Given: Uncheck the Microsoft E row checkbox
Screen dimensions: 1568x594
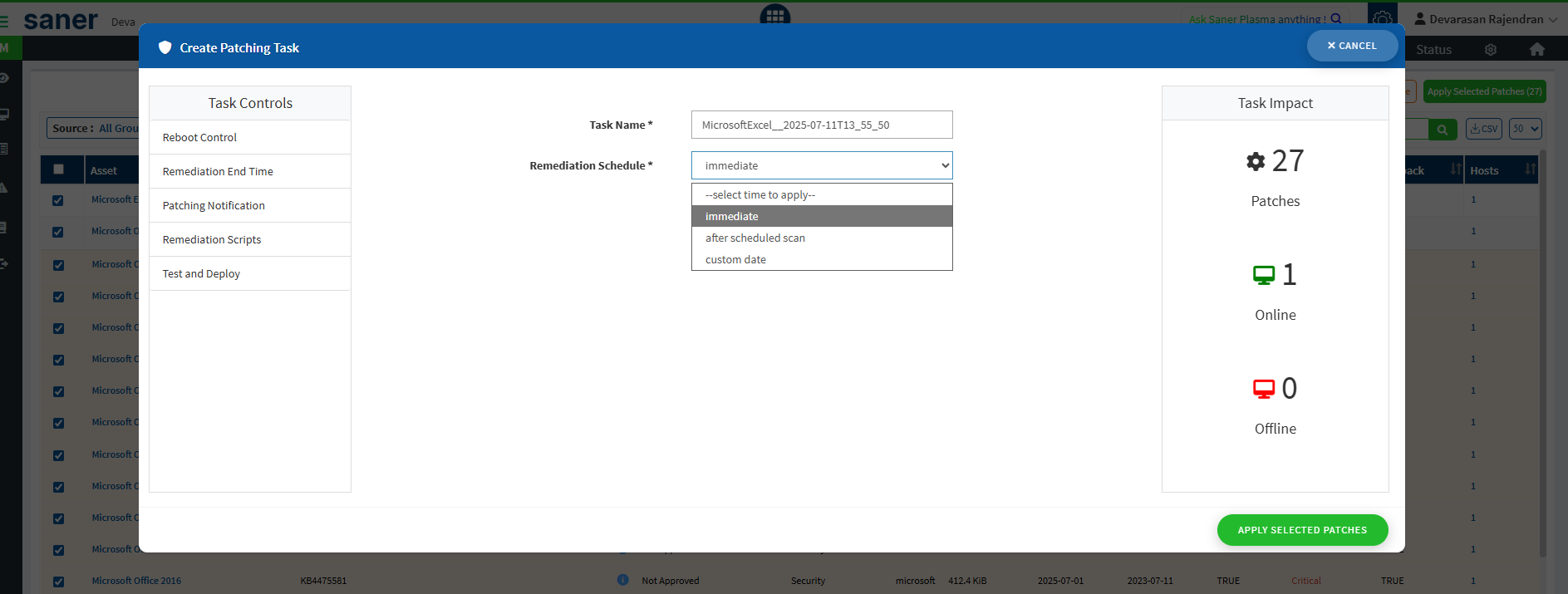Looking at the screenshot, I should (58, 200).
